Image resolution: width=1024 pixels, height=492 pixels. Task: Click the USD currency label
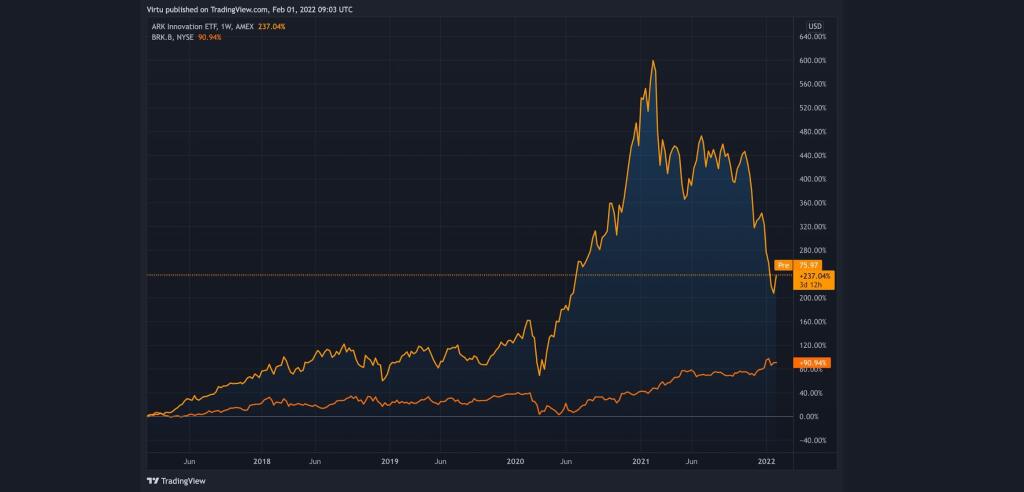tap(814, 26)
